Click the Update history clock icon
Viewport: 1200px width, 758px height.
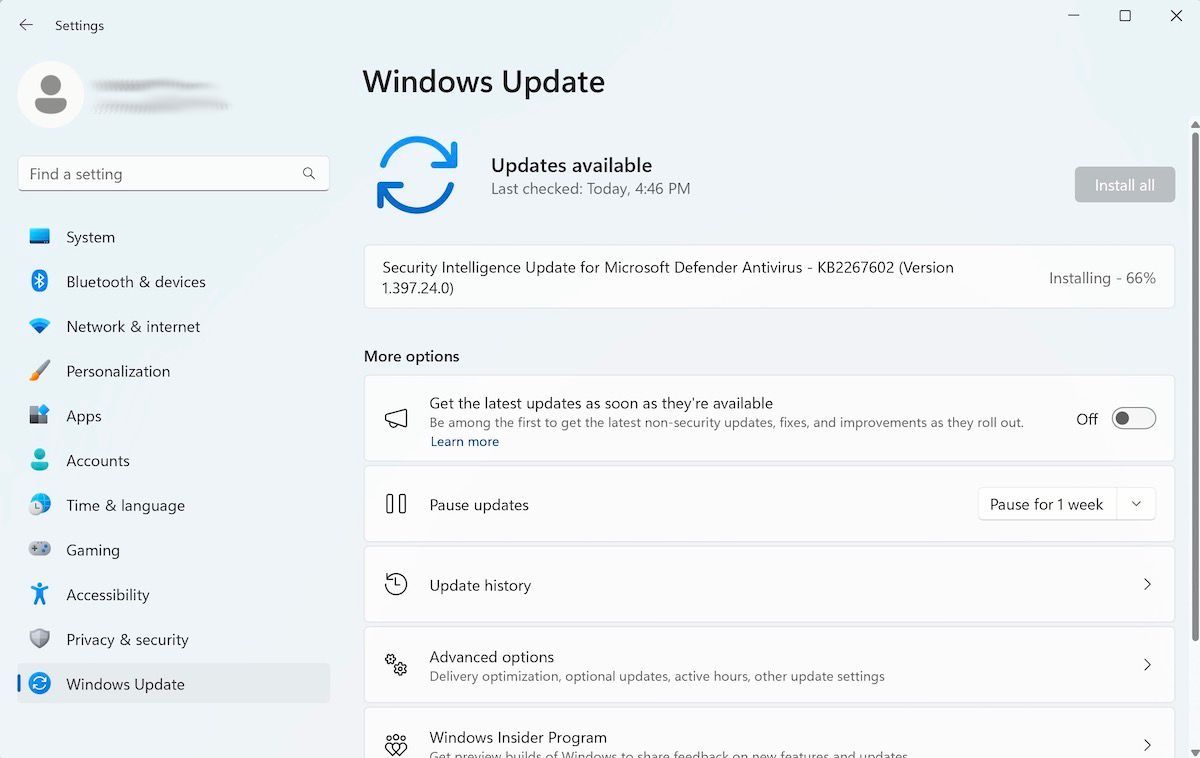pos(396,584)
